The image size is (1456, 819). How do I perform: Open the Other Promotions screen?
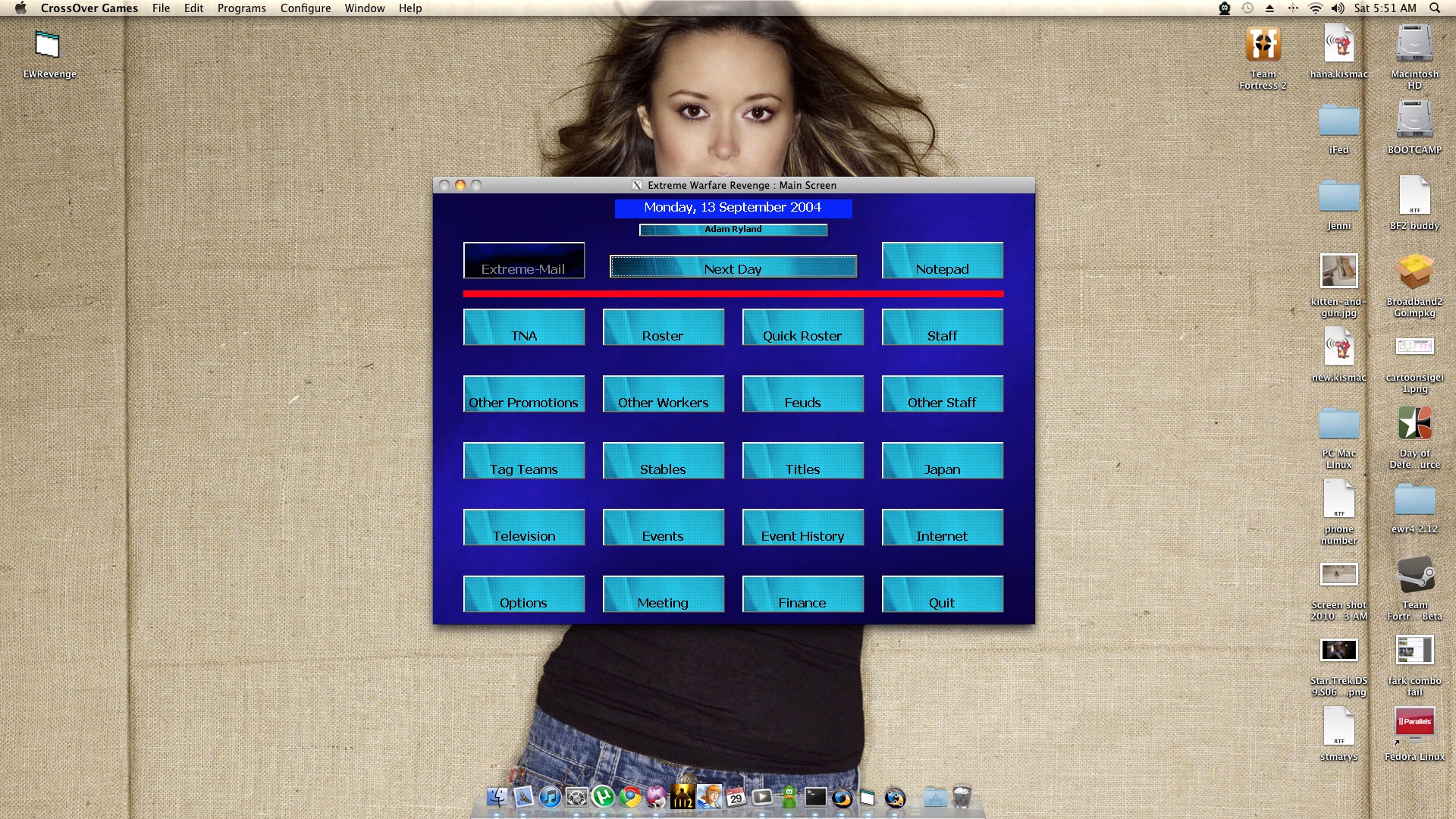tap(524, 402)
